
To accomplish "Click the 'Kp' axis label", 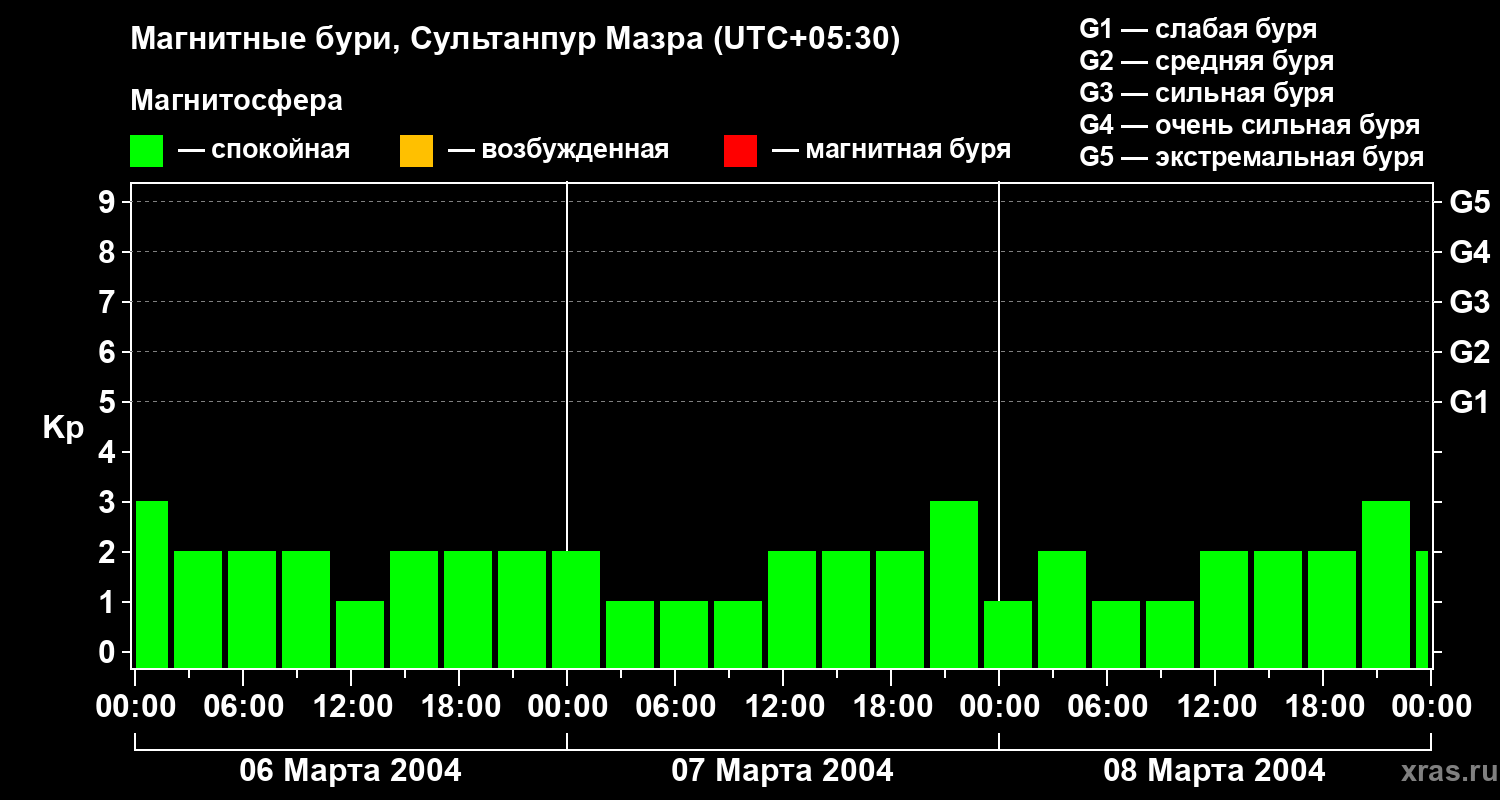I will click(63, 429).
